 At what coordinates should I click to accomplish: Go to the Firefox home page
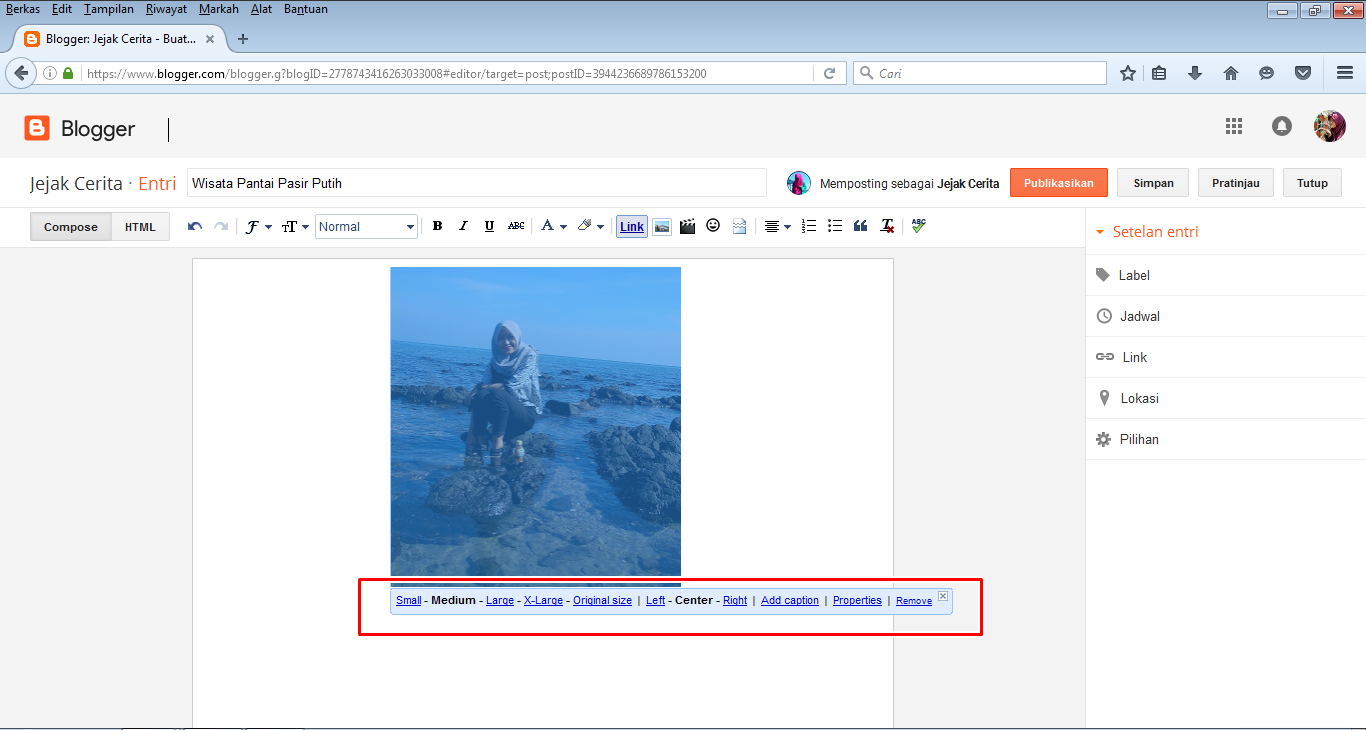tap(1231, 73)
